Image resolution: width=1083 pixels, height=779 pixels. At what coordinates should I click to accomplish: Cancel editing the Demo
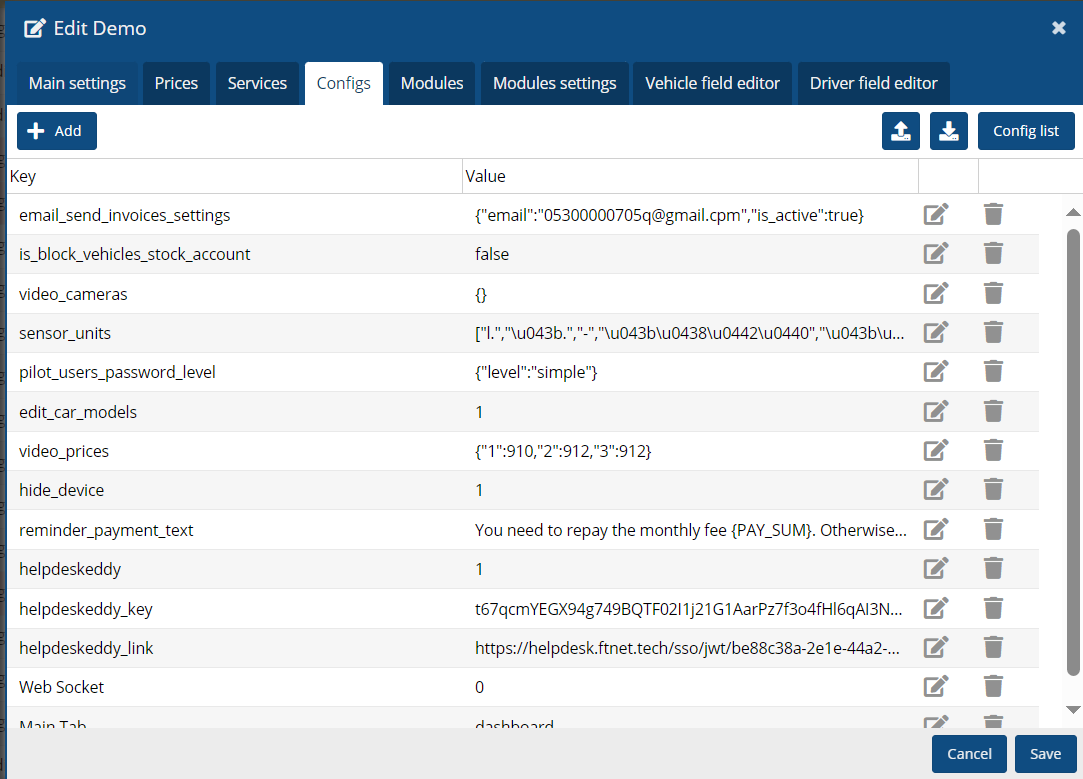click(x=968, y=754)
